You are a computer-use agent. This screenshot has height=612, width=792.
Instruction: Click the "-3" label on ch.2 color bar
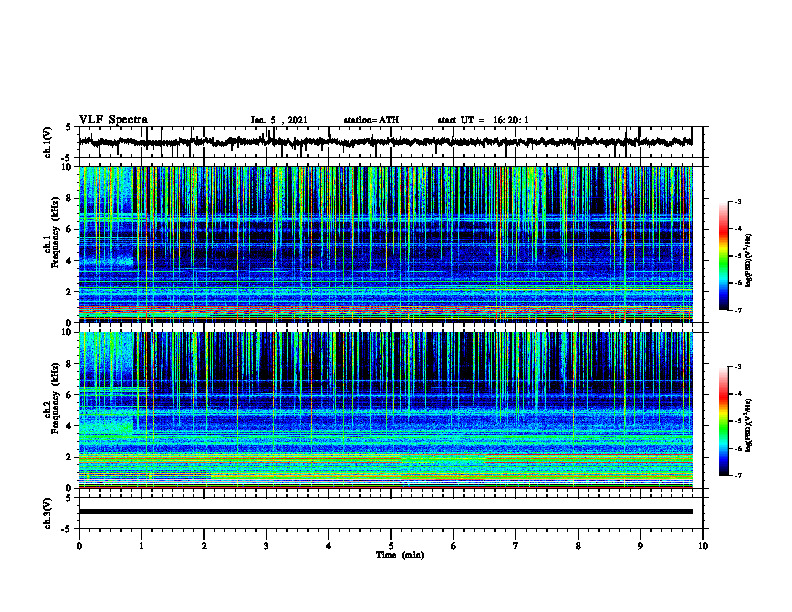point(737,367)
